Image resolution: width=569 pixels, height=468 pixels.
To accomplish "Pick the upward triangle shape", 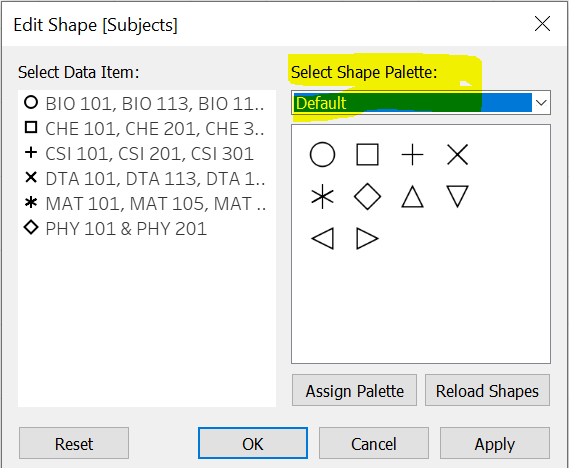I will click(412, 197).
